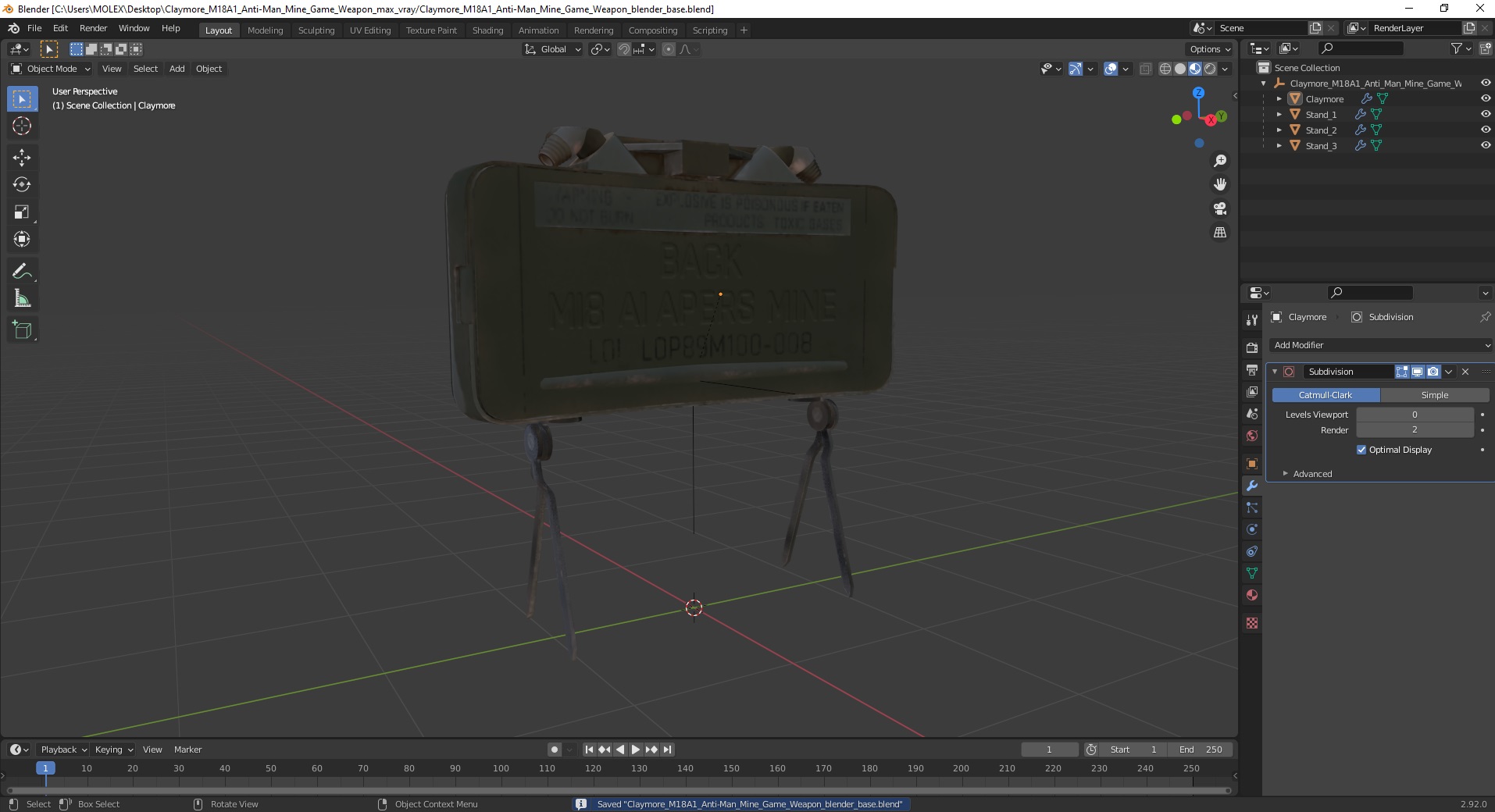Viewport: 1495px width, 812px height.
Task: Open the Scene properties tab
Action: point(1252,413)
